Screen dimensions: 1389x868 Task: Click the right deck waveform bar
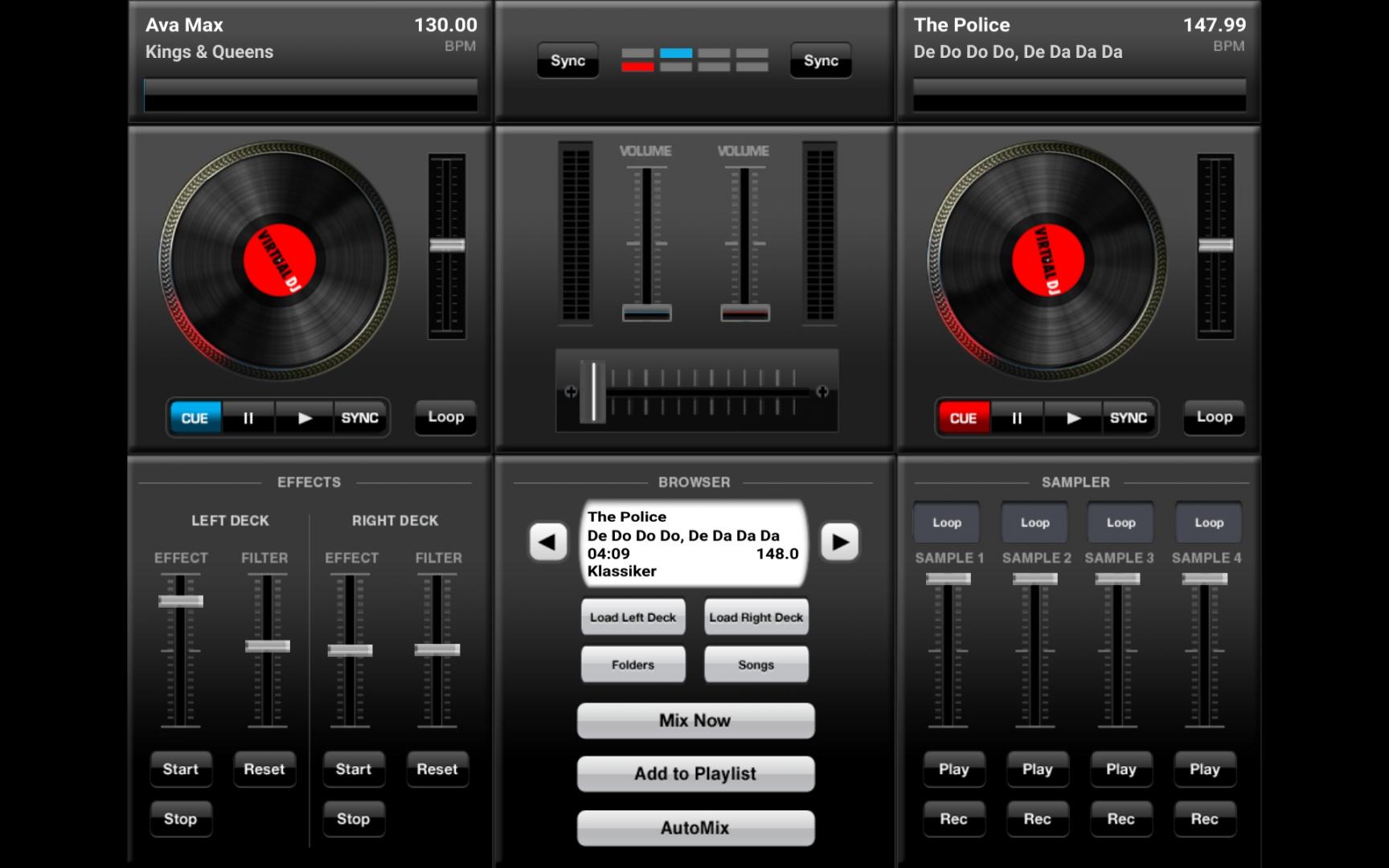(1080, 95)
